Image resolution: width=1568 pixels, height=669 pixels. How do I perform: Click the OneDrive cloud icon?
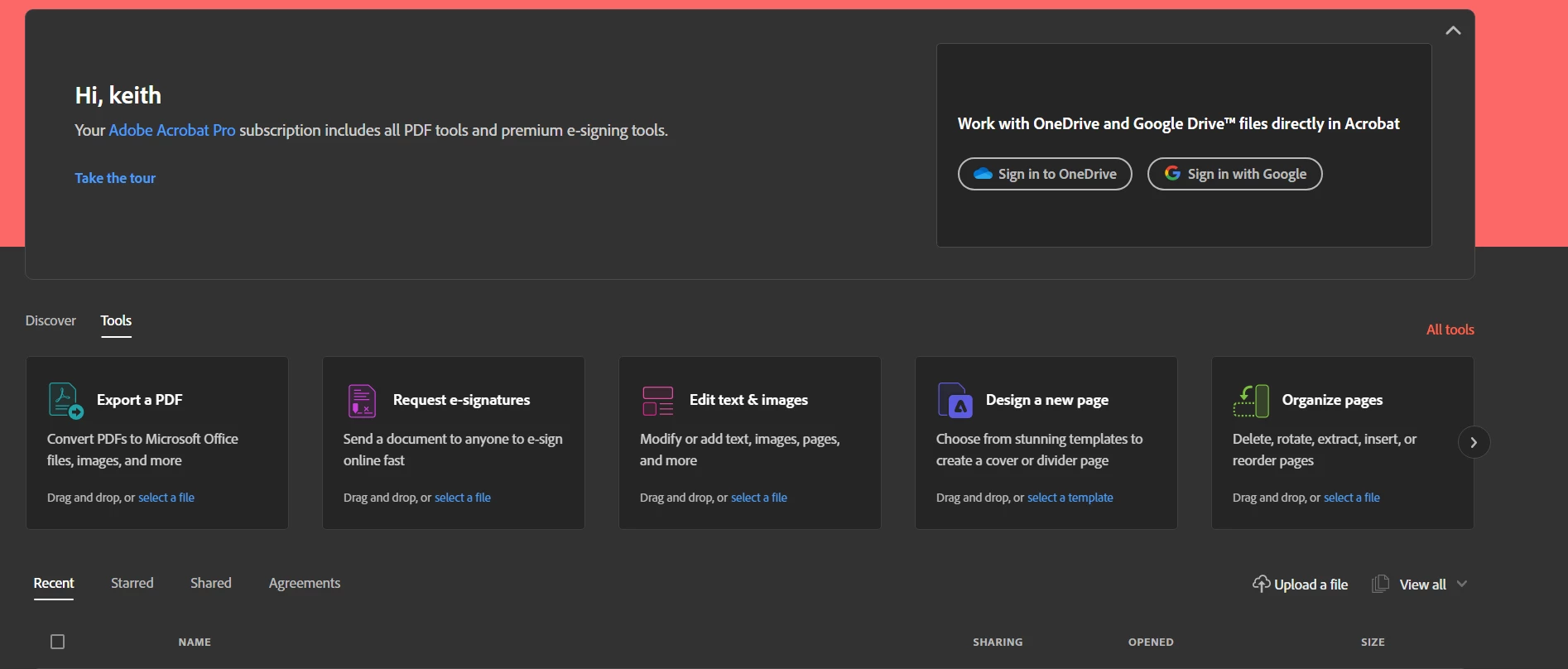[x=983, y=174]
